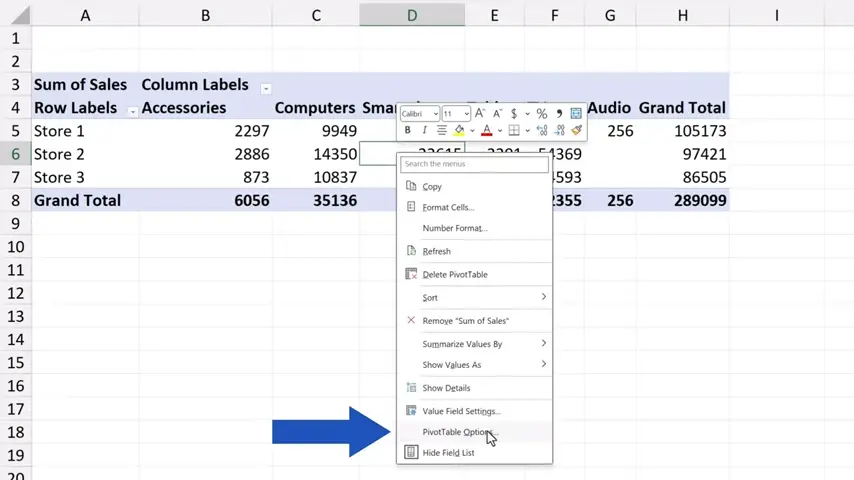This screenshot has height=480, width=854.
Task: Click the Format Painter brush icon
Action: [x=576, y=131]
